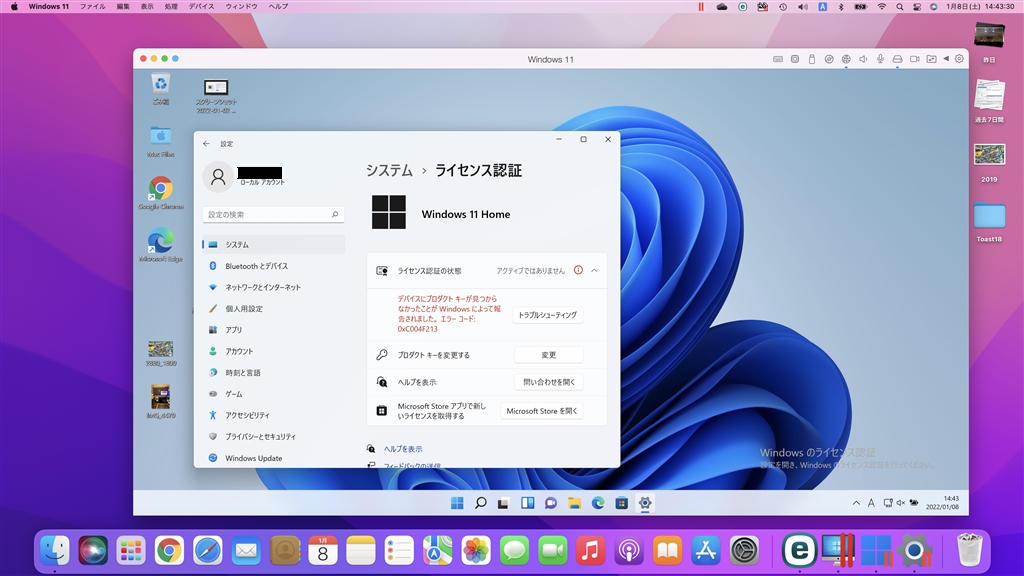The image size is (1024, 576).
Task: Select アカウント in the Settings sidebar
Action: tap(273, 351)
